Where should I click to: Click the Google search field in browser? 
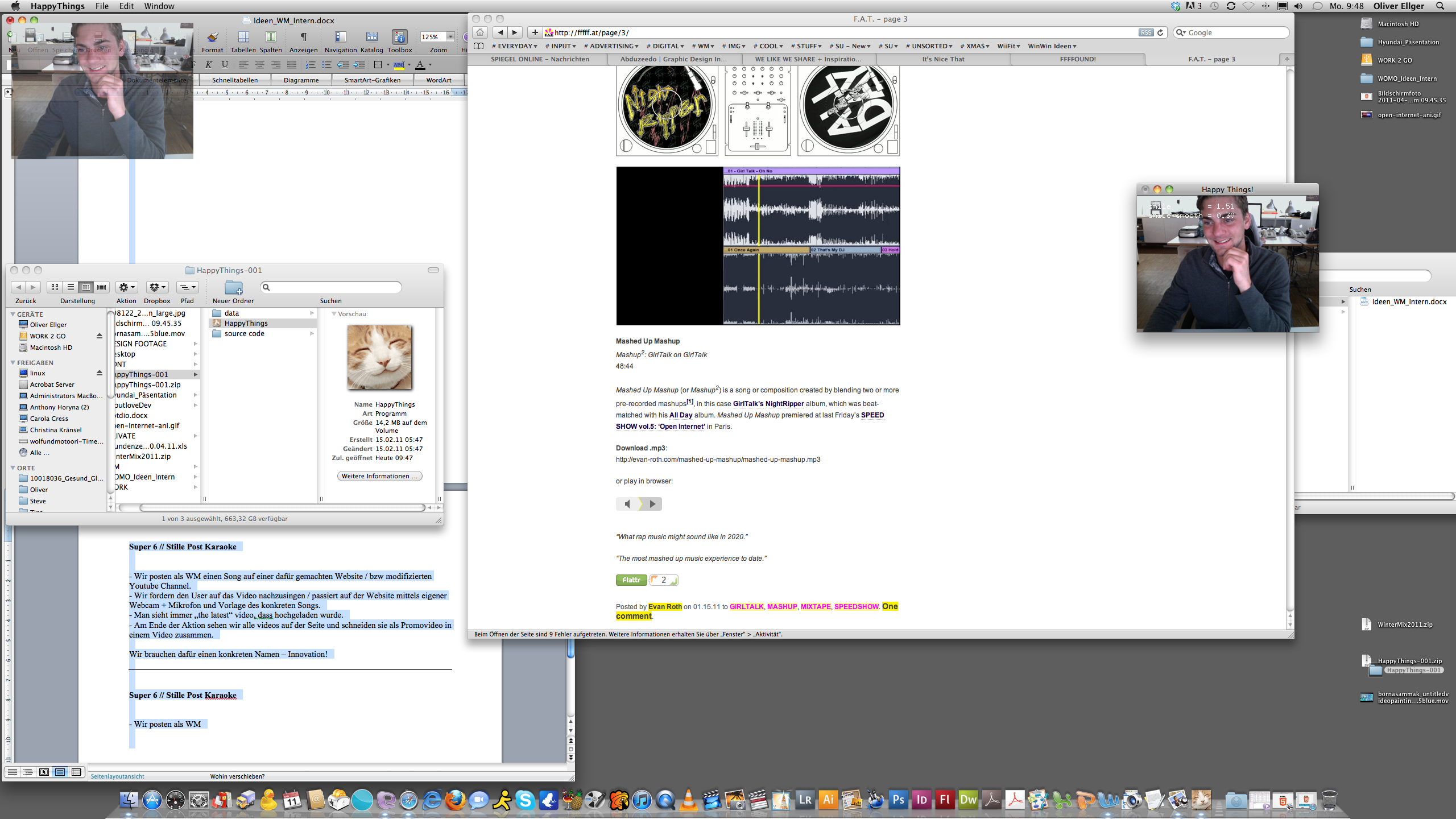tap(1231, 32)
